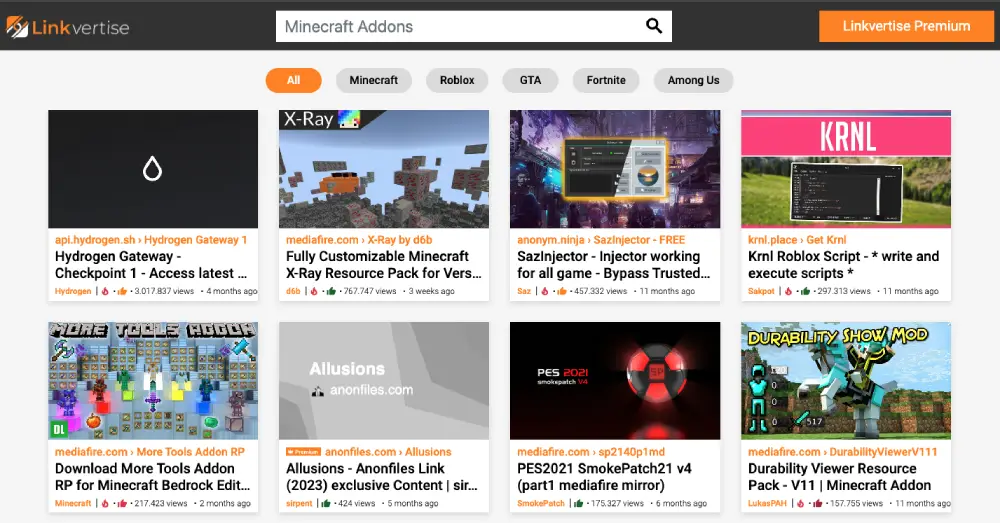
Task: Show GTA category results
Action: [530, 80]
